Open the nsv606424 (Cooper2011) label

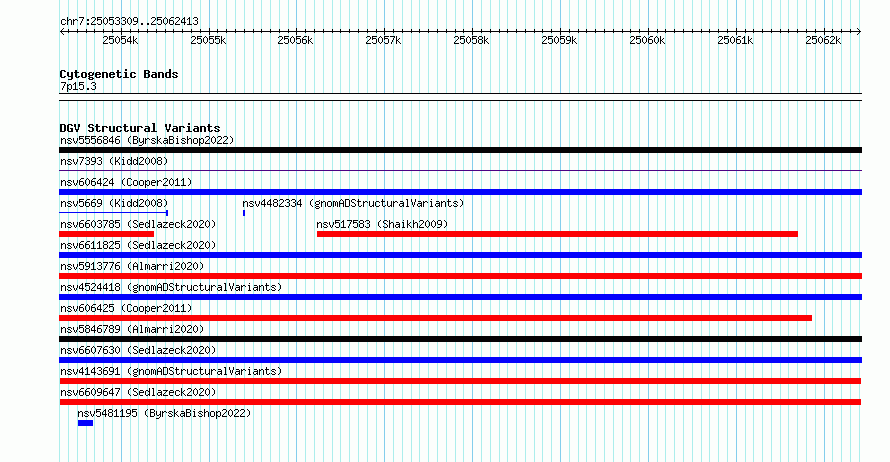click(126, 182)
